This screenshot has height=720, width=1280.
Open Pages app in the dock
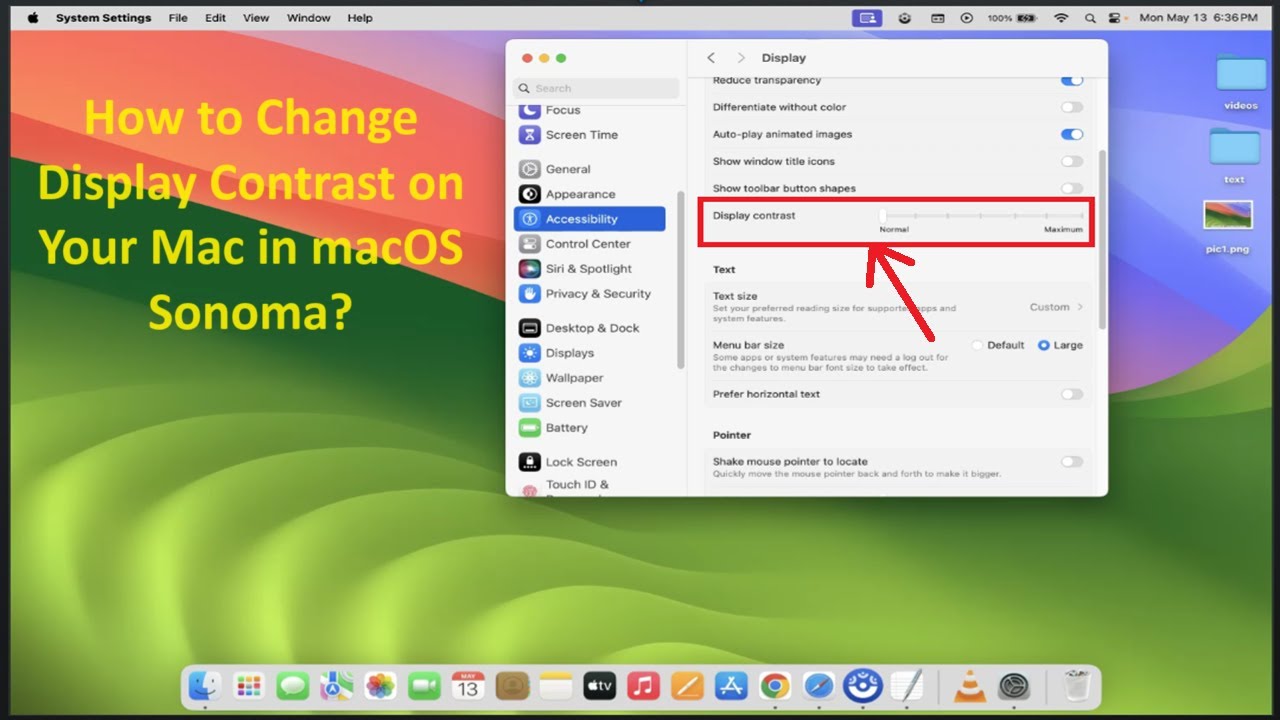tap(687, 686)
